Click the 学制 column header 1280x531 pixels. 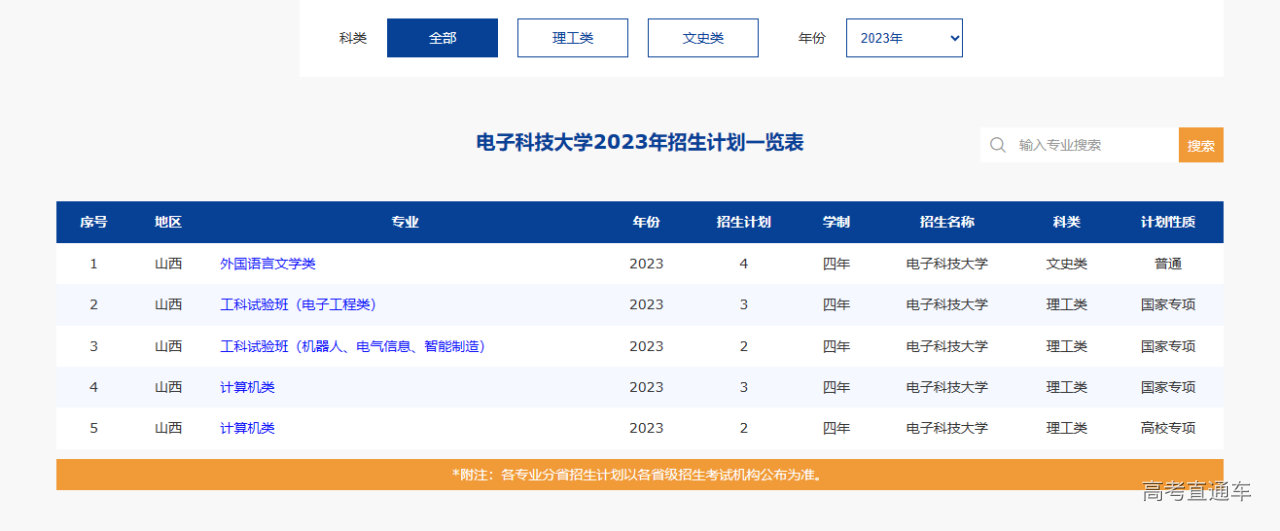point(836,222)
